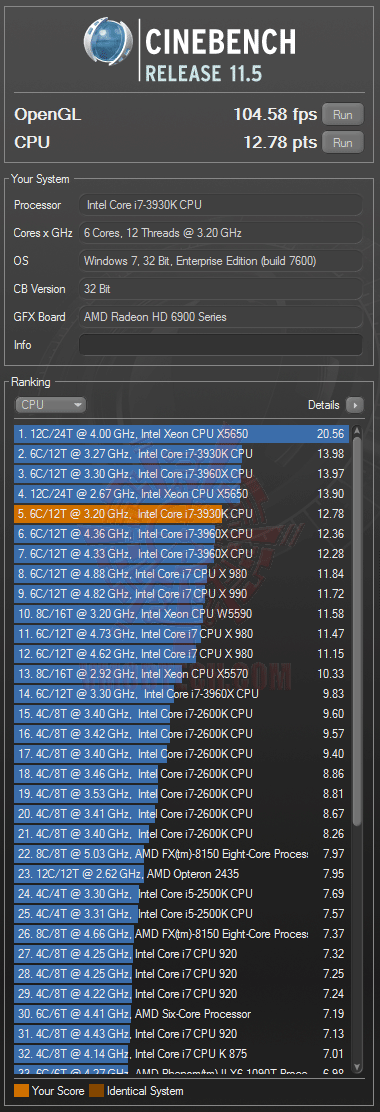Click scrollbar up arrow in ranking list
380x1112 pixels.
point(357,430)
